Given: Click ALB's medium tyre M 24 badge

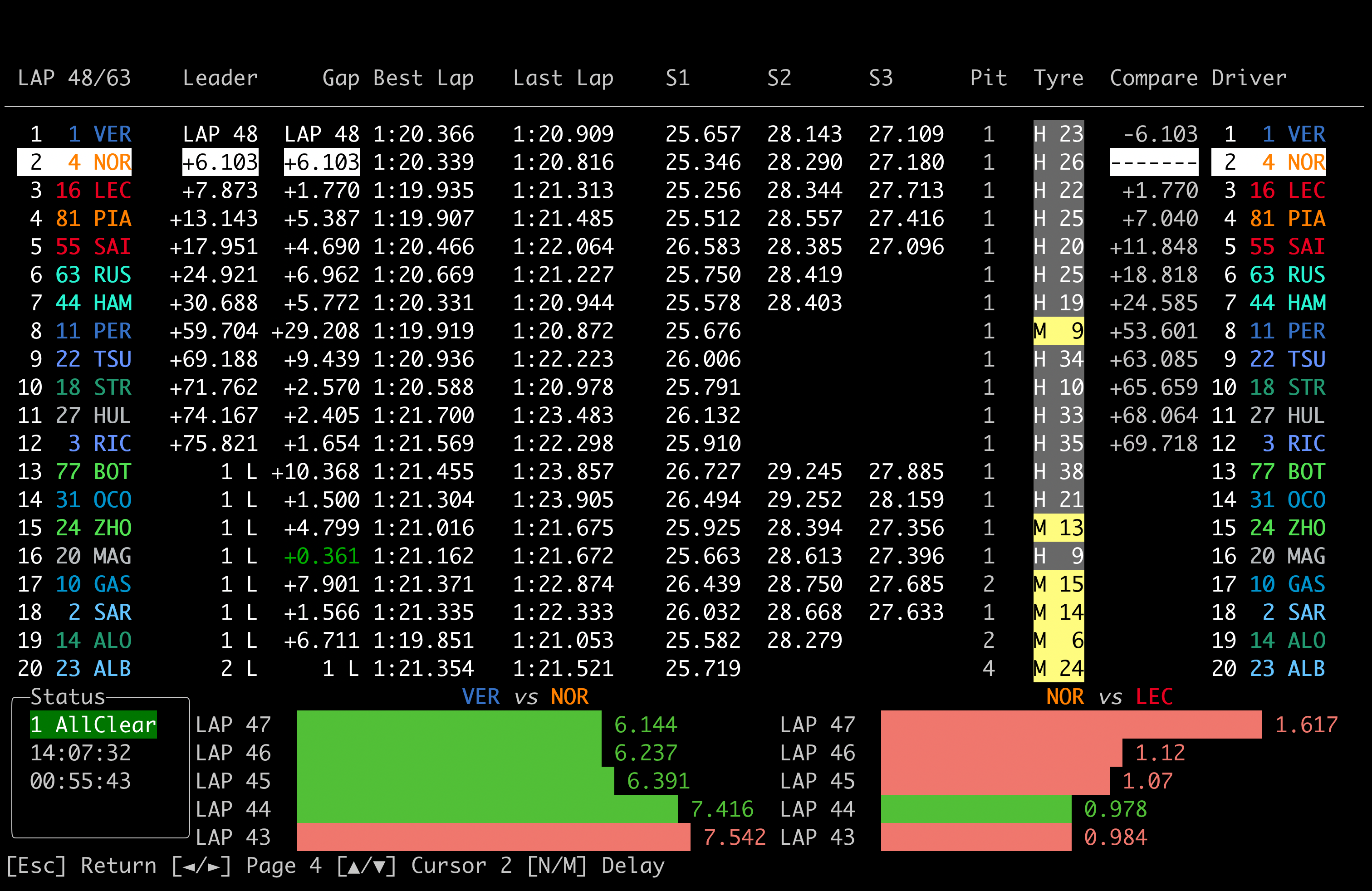Looking at the screenshot, I should click(x=1058, y=669).
